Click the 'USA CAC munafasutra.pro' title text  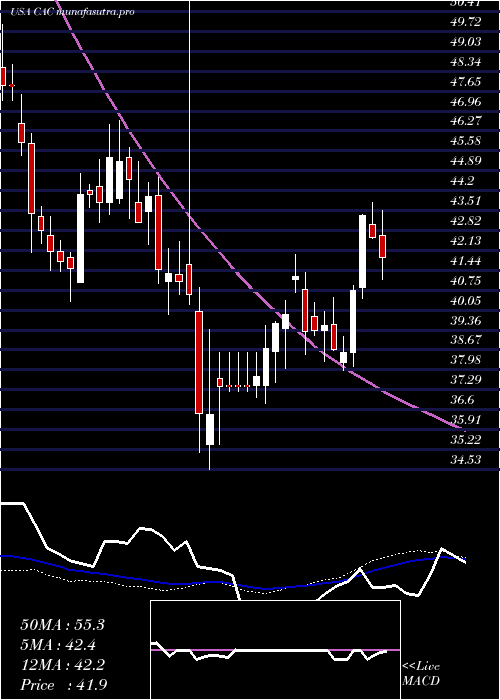(72, 12)
